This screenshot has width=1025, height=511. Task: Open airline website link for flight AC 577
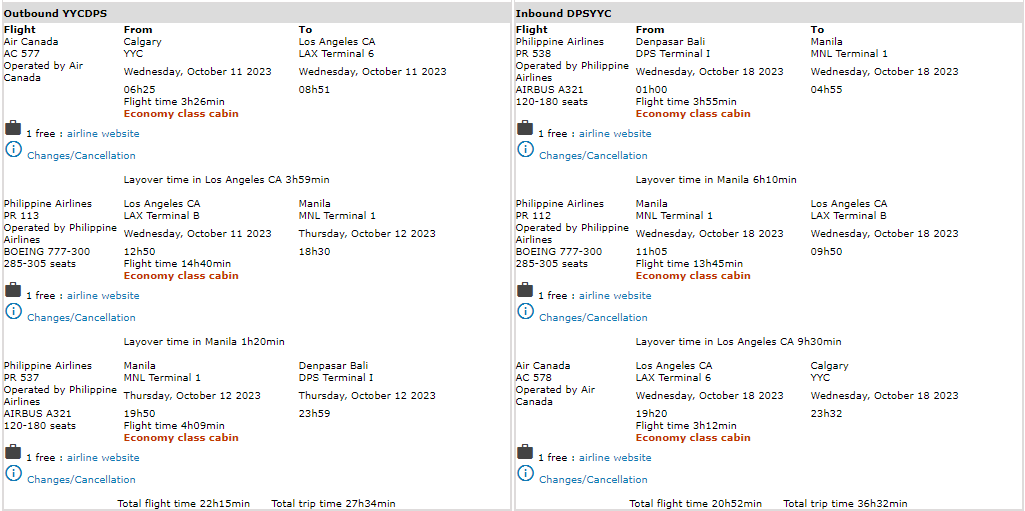coord(103,134)
